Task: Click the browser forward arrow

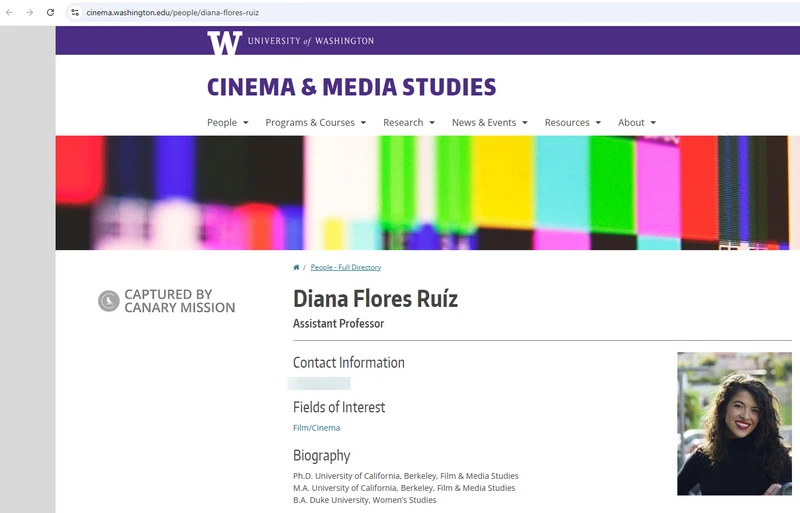Action: pyautogui.click(x=30, y=12)
